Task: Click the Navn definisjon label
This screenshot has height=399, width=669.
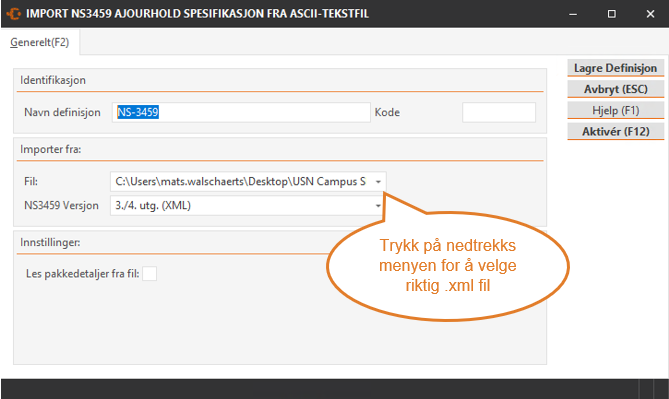Action: (62, 112)
